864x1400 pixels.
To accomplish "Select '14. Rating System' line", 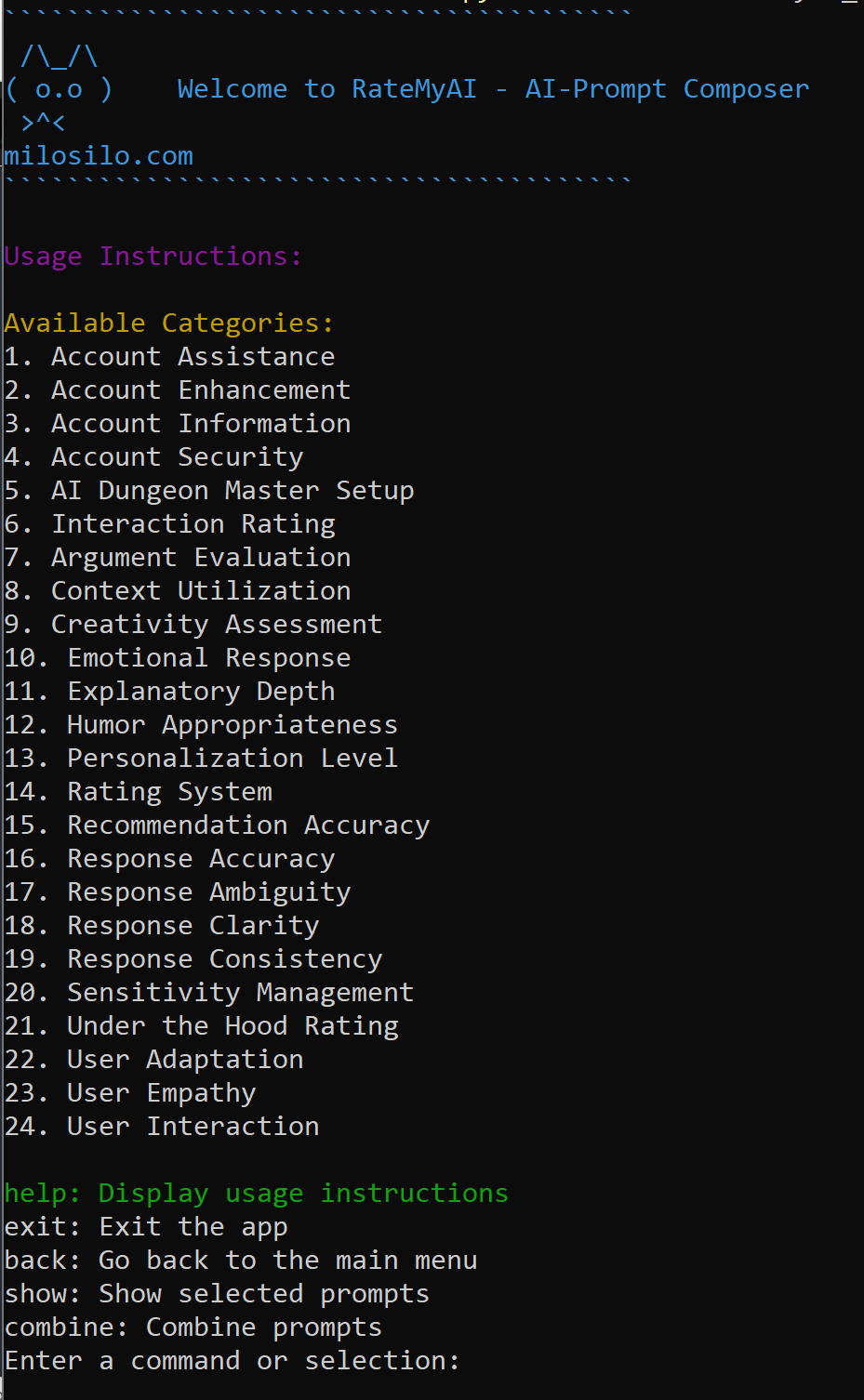I will (138, 791).
